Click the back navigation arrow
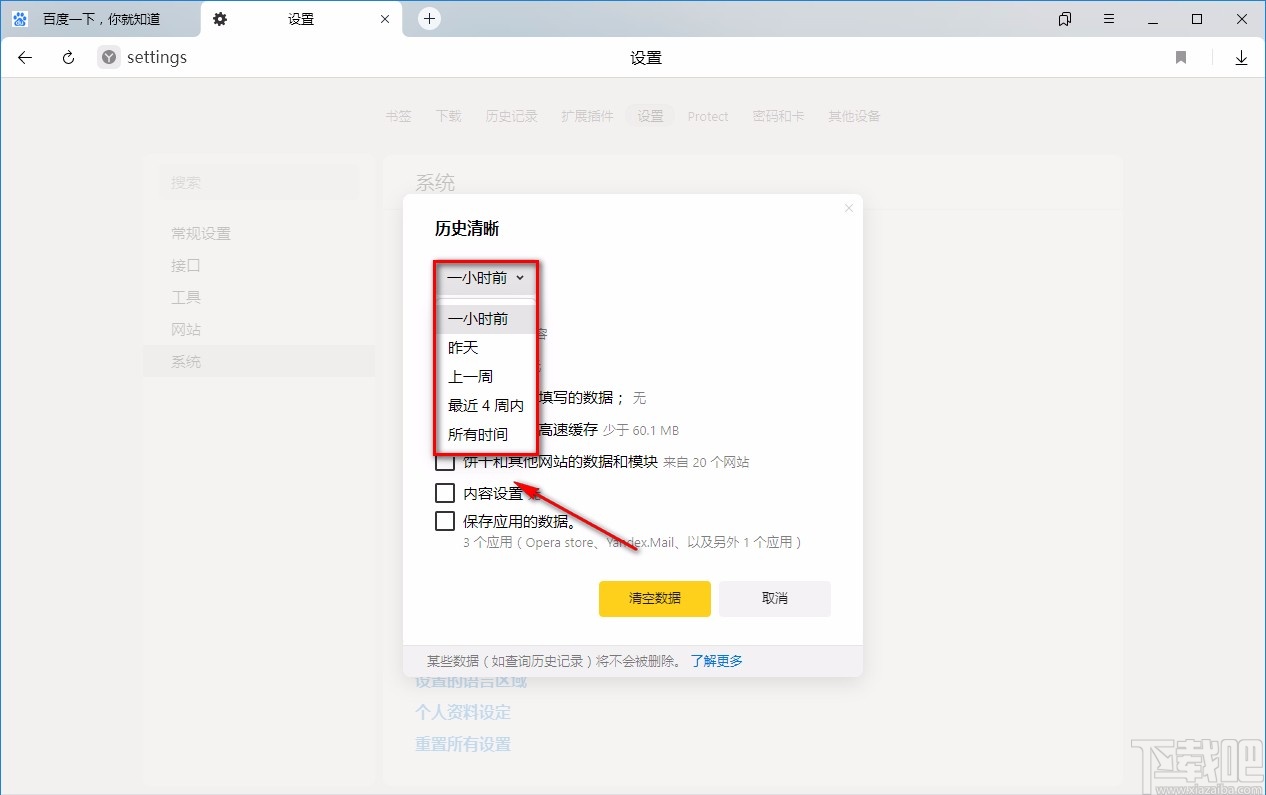The width and height of the screenshot is (1266, 795). [24, 57]
